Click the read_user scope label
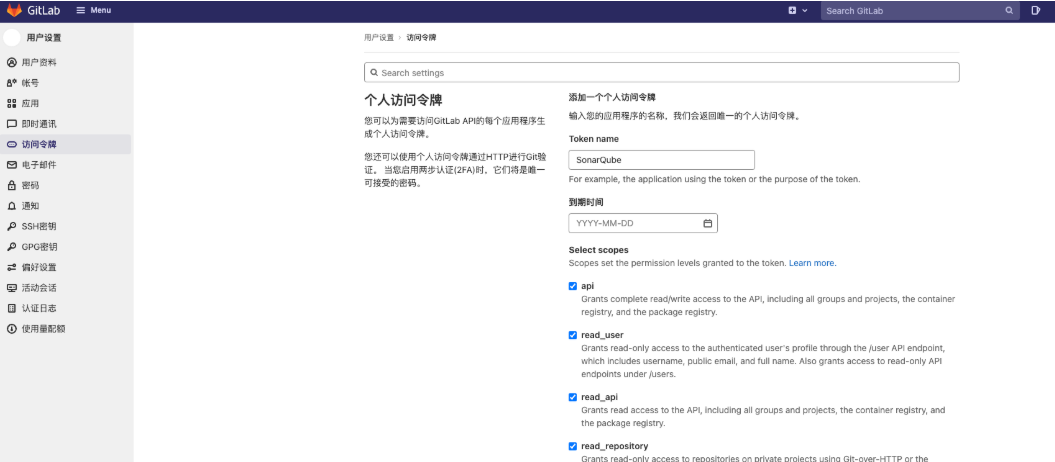This screenshot has width=1055, height=462. [x=602, y=335]
